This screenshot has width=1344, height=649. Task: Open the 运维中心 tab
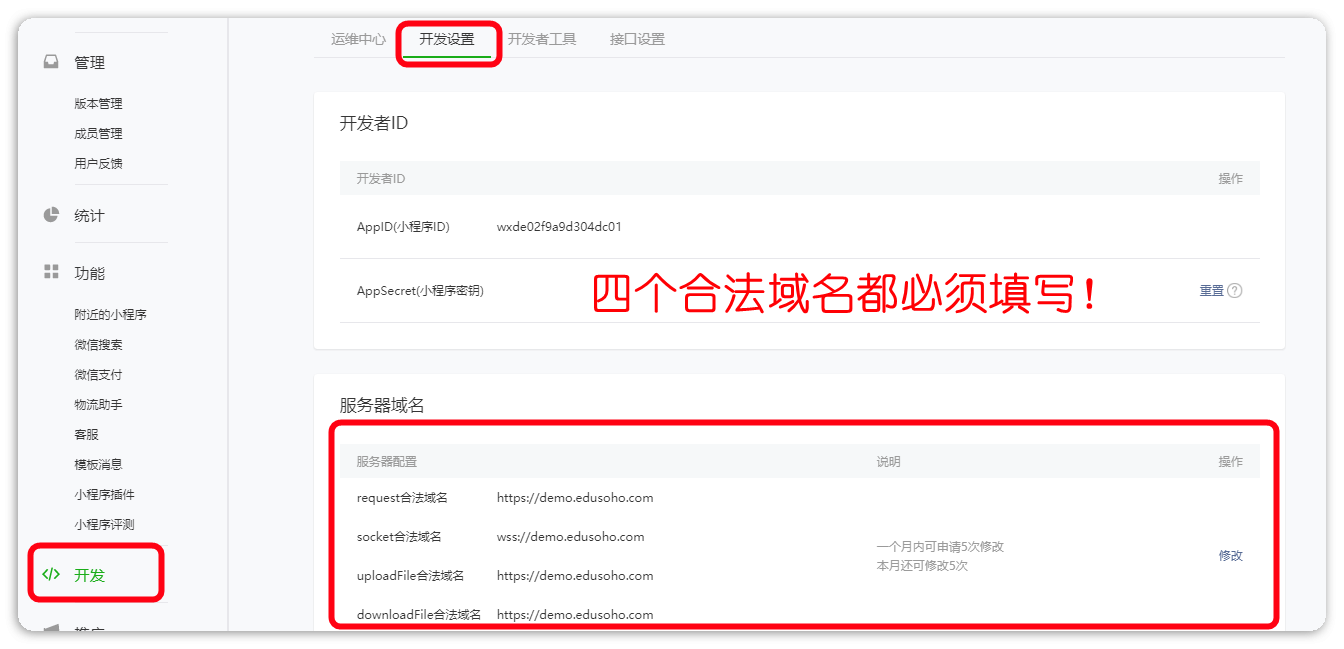(x=358, y=39)
